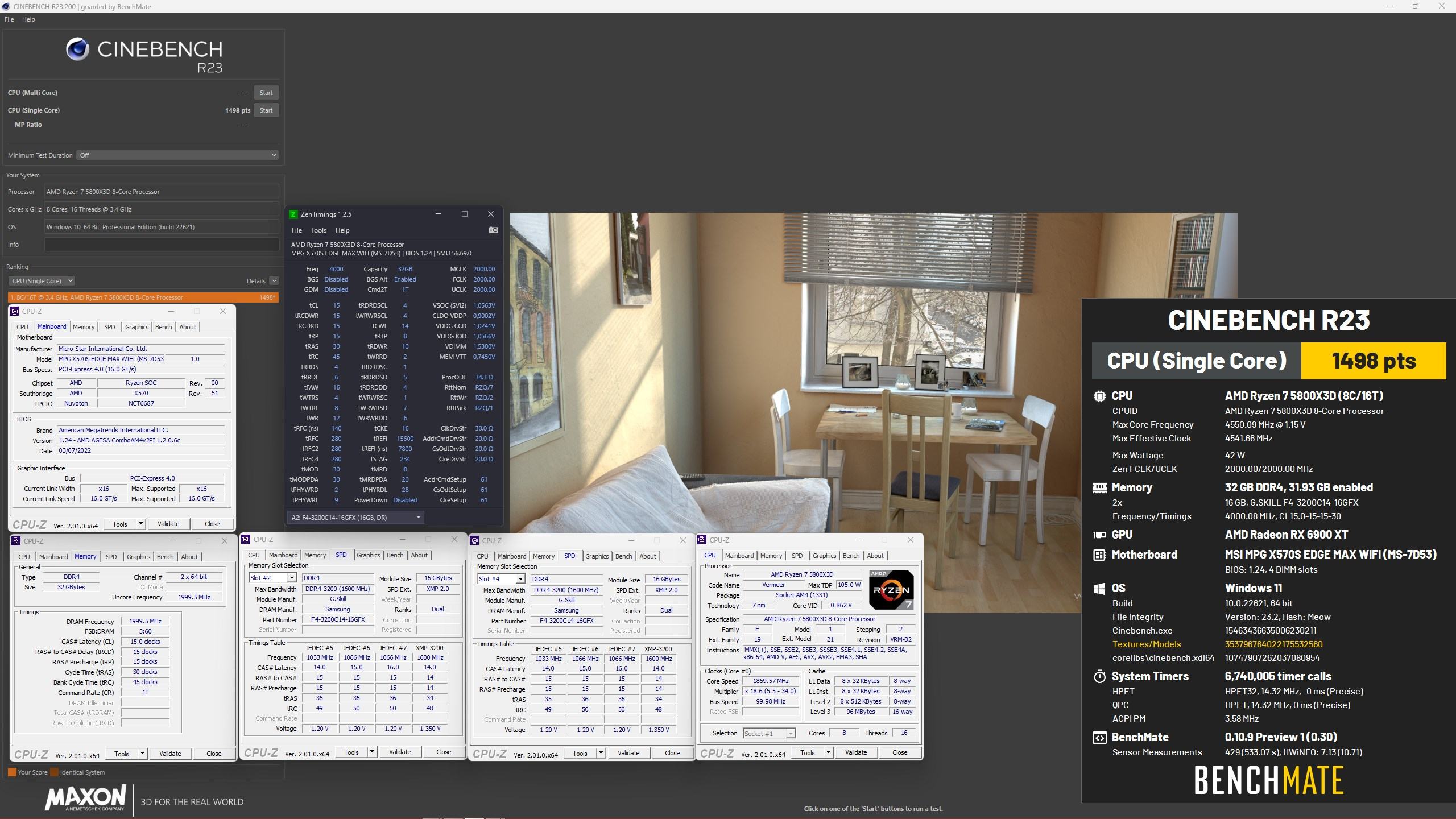This screenshot has width=1456, height=819.
Task: Open Socket #1 selection dropdown
Action: pos(768,734)
